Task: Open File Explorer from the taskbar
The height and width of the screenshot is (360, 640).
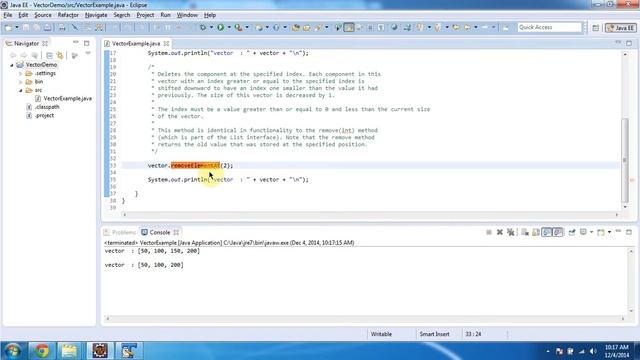Action: (69, 351)
